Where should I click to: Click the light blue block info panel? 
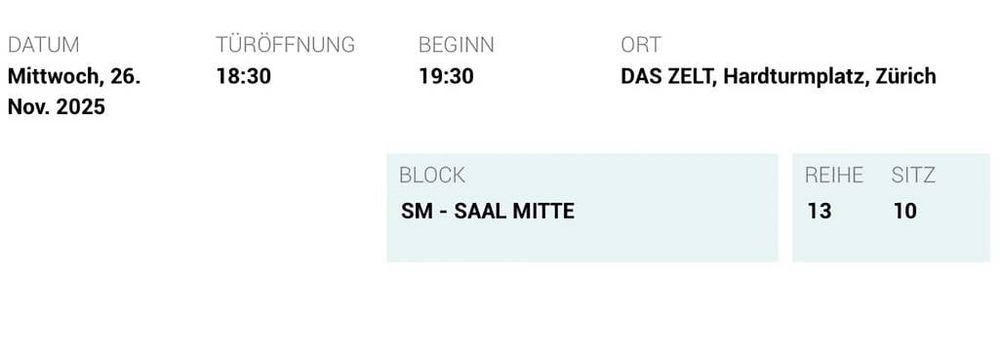click(x=582, y=207)
